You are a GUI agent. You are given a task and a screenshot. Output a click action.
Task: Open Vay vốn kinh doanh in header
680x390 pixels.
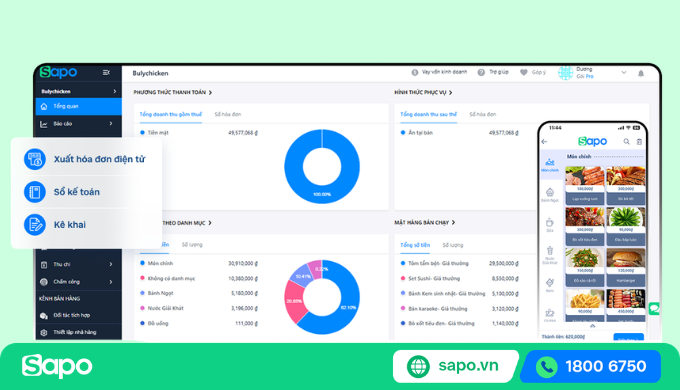439,72
